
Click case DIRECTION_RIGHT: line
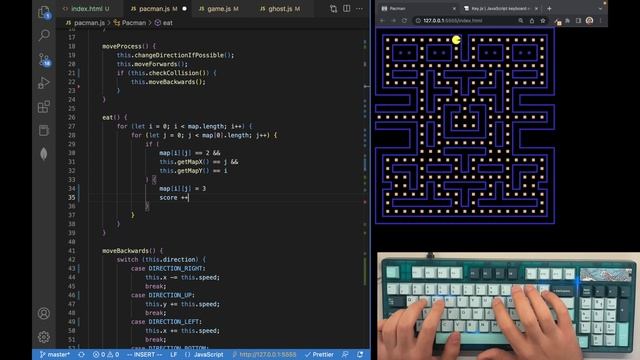click(x=168, y=269)
